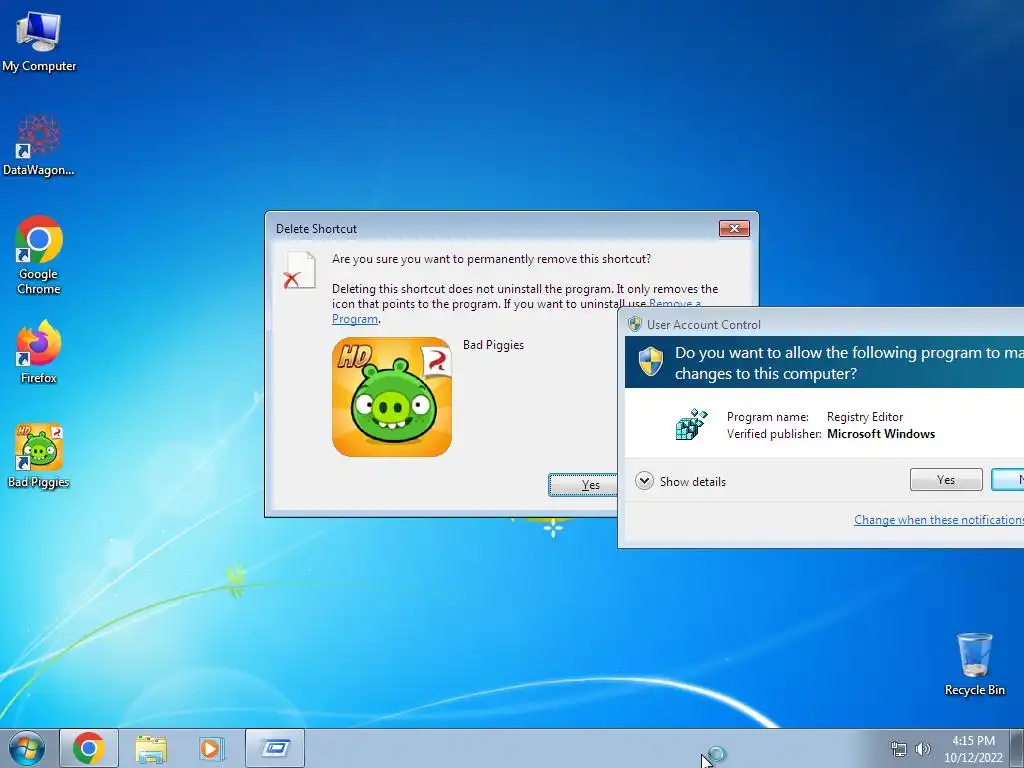Screen dimensions: 1024x768
Task: Expand Show details in User Account Control
Action: (680, 481)
